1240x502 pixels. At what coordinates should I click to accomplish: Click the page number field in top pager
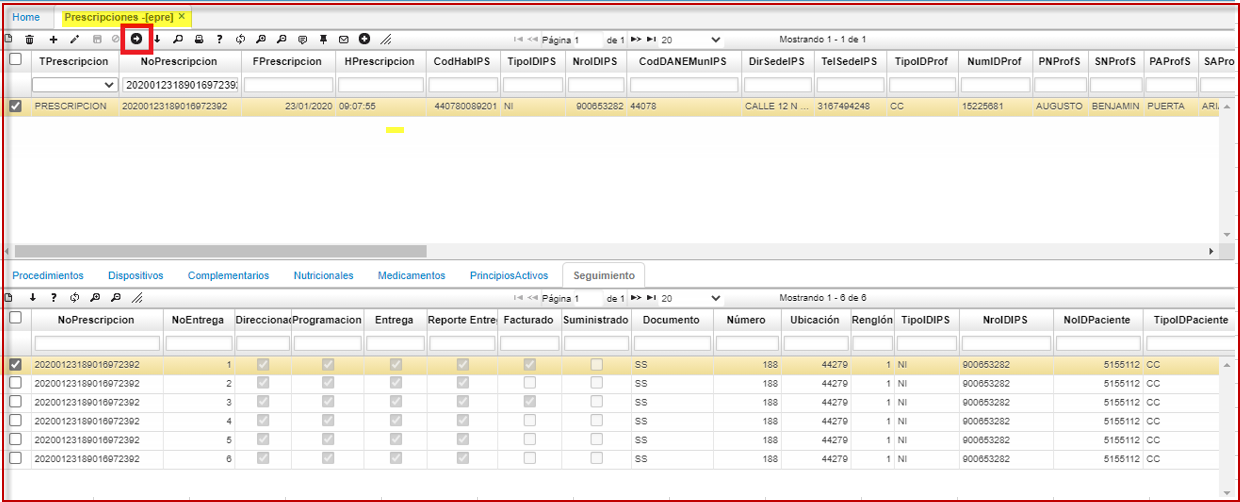(588, 40)
